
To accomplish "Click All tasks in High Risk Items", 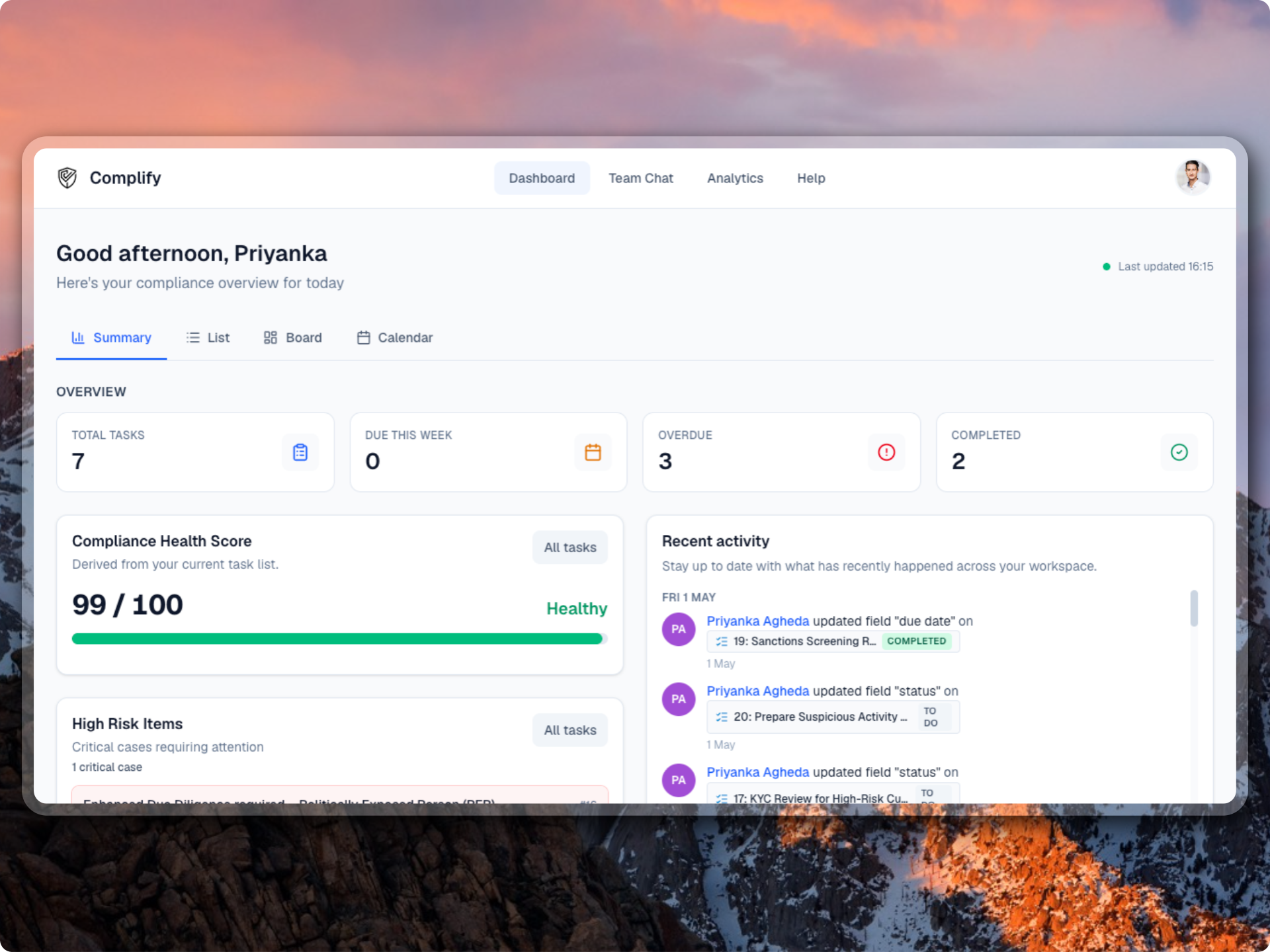I will click(570, 730).
